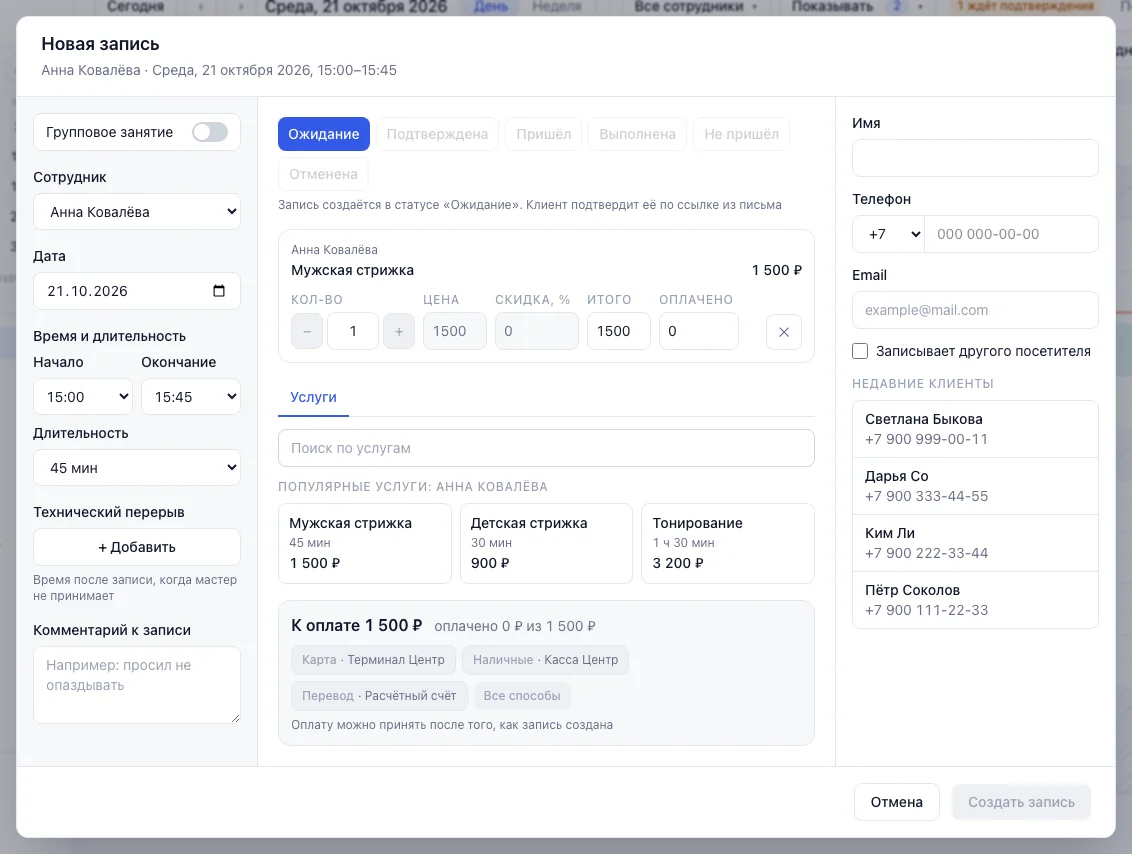Open the calendar picker in the Дата field

point(219,291)
